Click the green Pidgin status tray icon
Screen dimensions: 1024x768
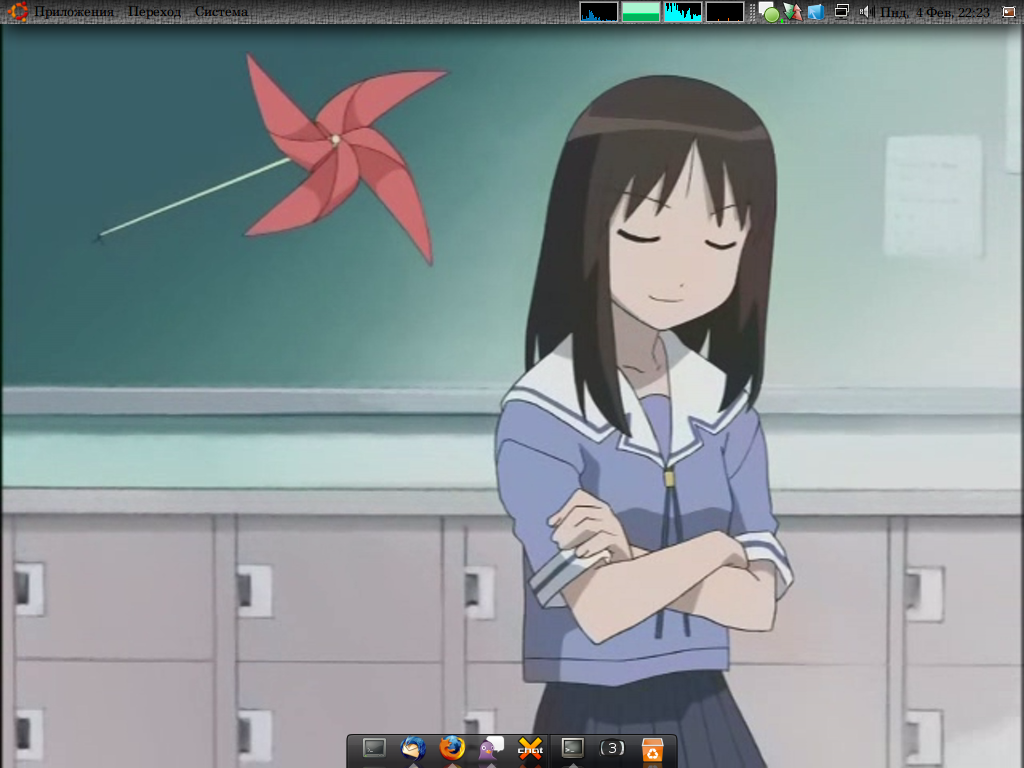pyautogui.click(x=769, y=12)
